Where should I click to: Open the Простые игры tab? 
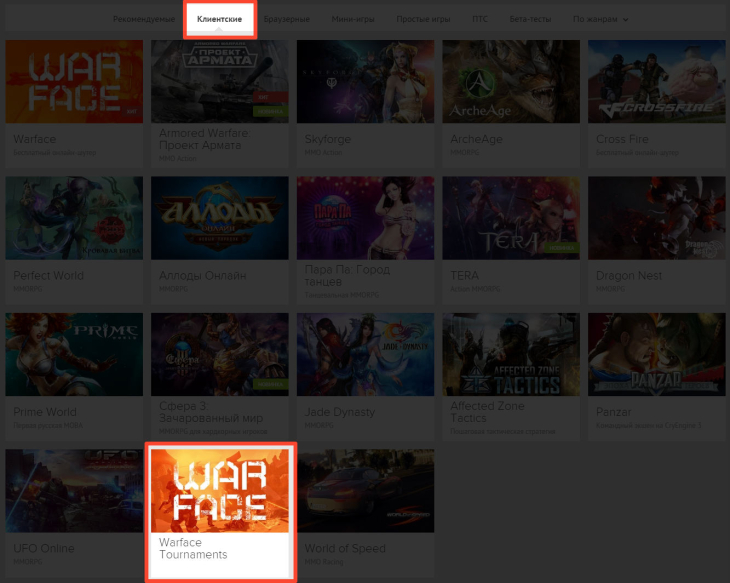click(423, 19)
